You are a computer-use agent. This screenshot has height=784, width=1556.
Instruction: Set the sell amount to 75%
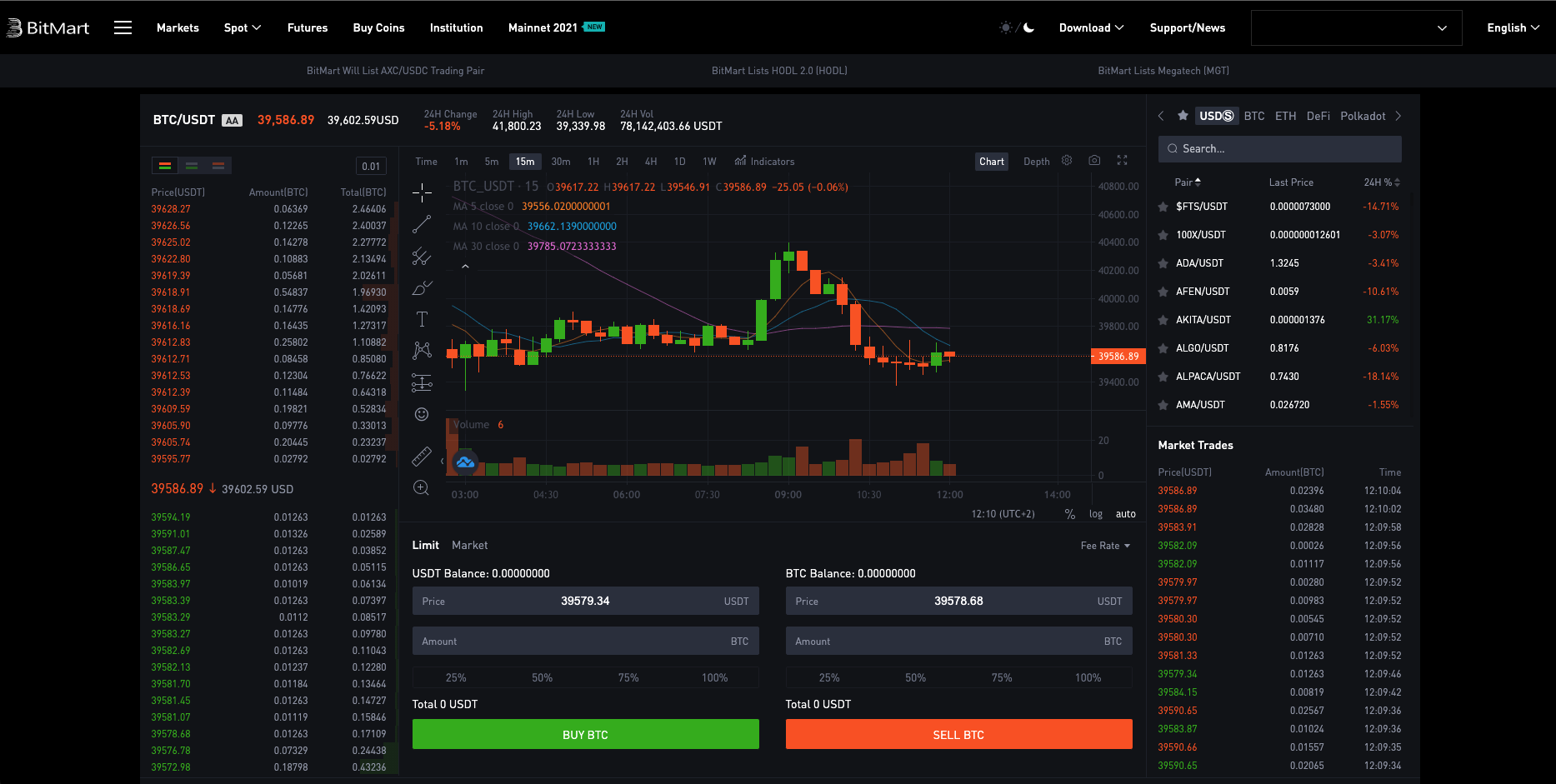tap(1002, 677)
